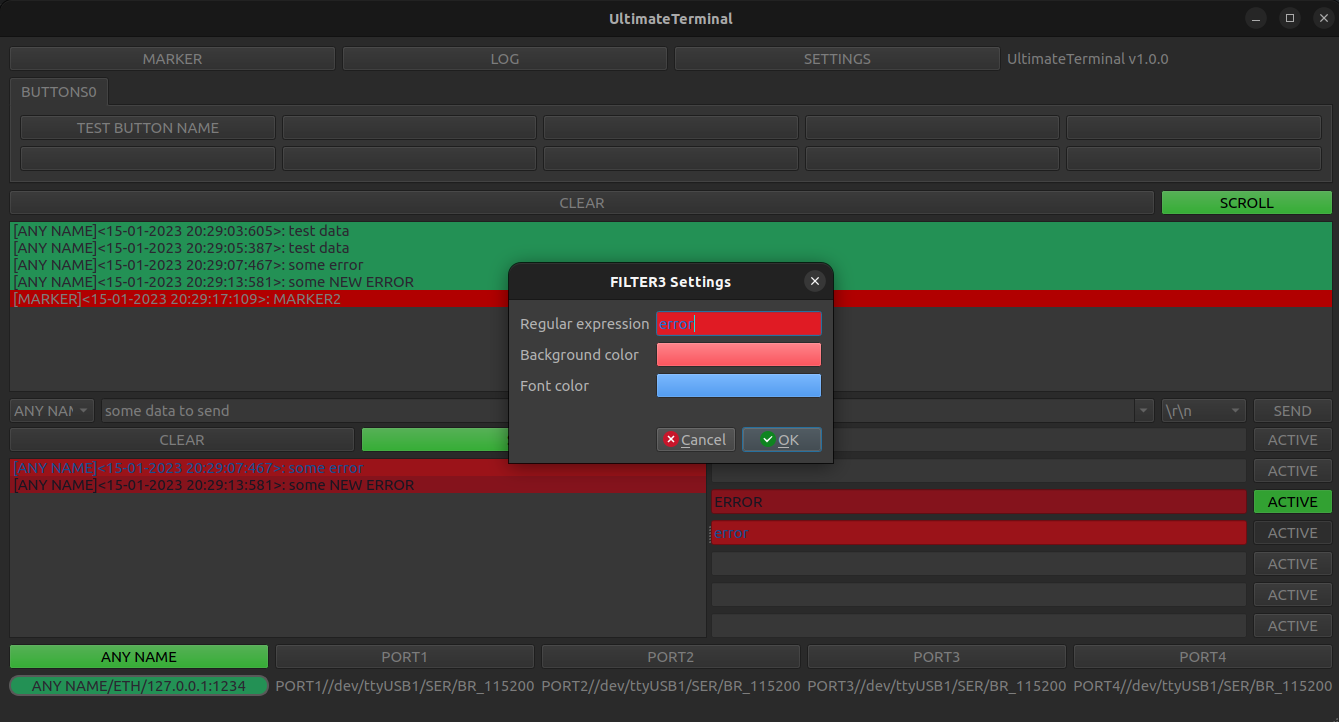Open the ANY NAME source dropdown
Screen dimensions: 1339x722
51,410
